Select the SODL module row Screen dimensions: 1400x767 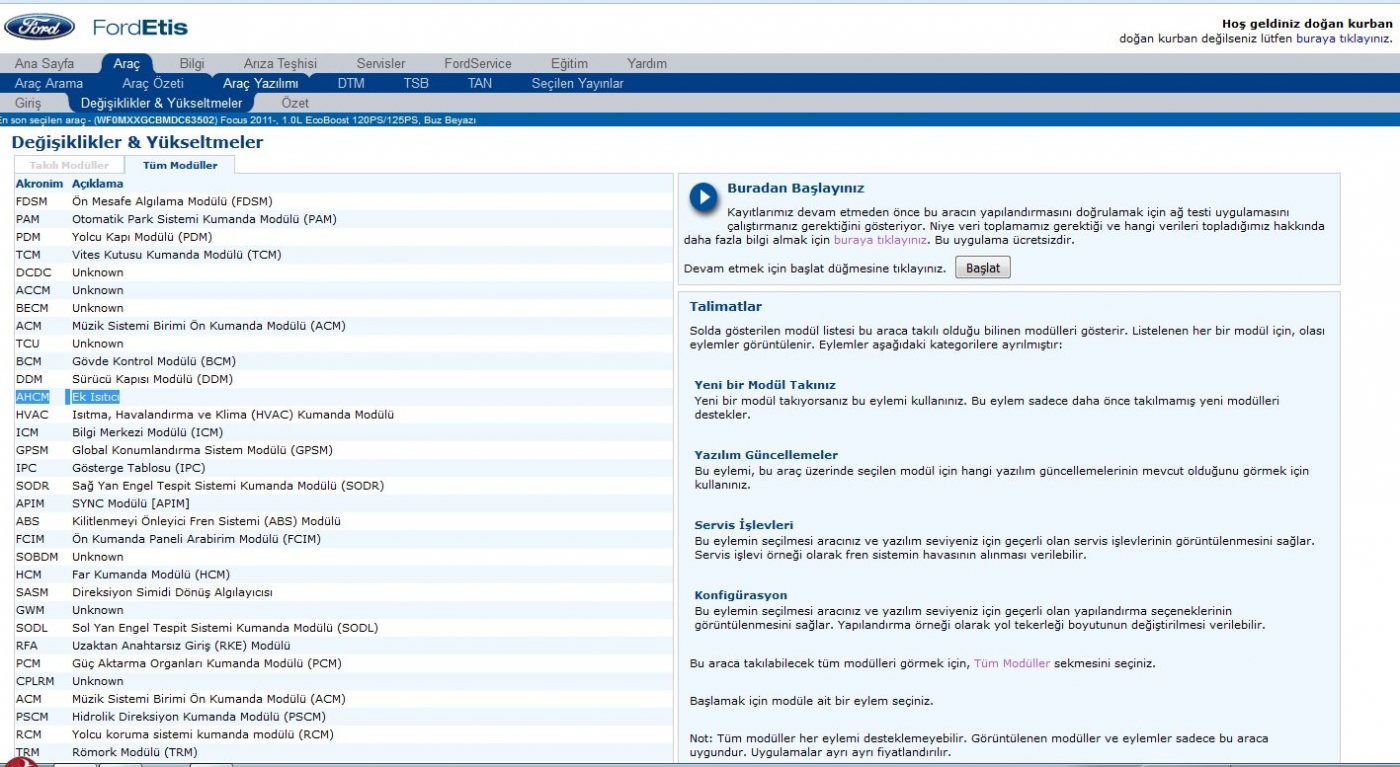[x=343, y=627]
